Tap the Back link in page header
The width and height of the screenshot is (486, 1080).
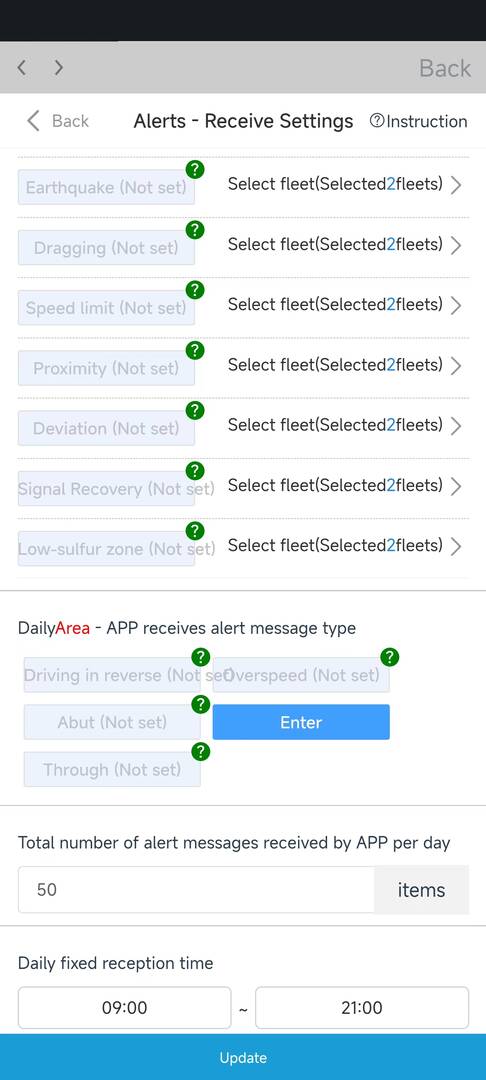click(x=58, y=121)
